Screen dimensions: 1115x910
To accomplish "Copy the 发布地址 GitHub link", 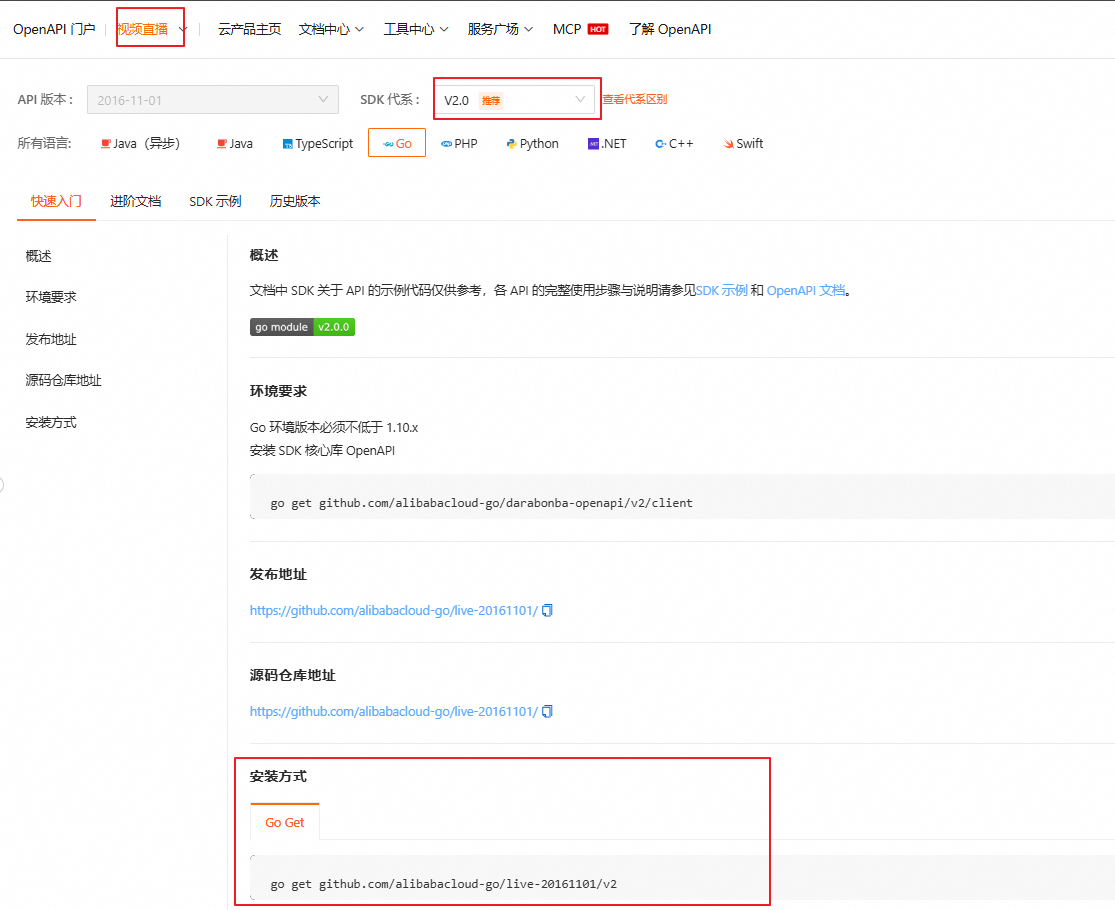I will [x=547, y=610].
